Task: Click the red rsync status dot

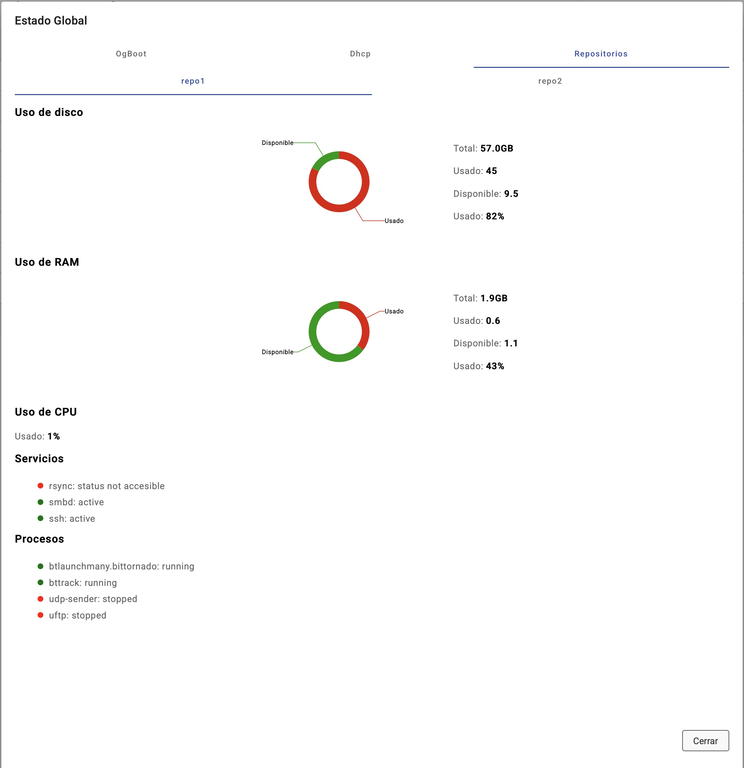Action: [40, 486]
